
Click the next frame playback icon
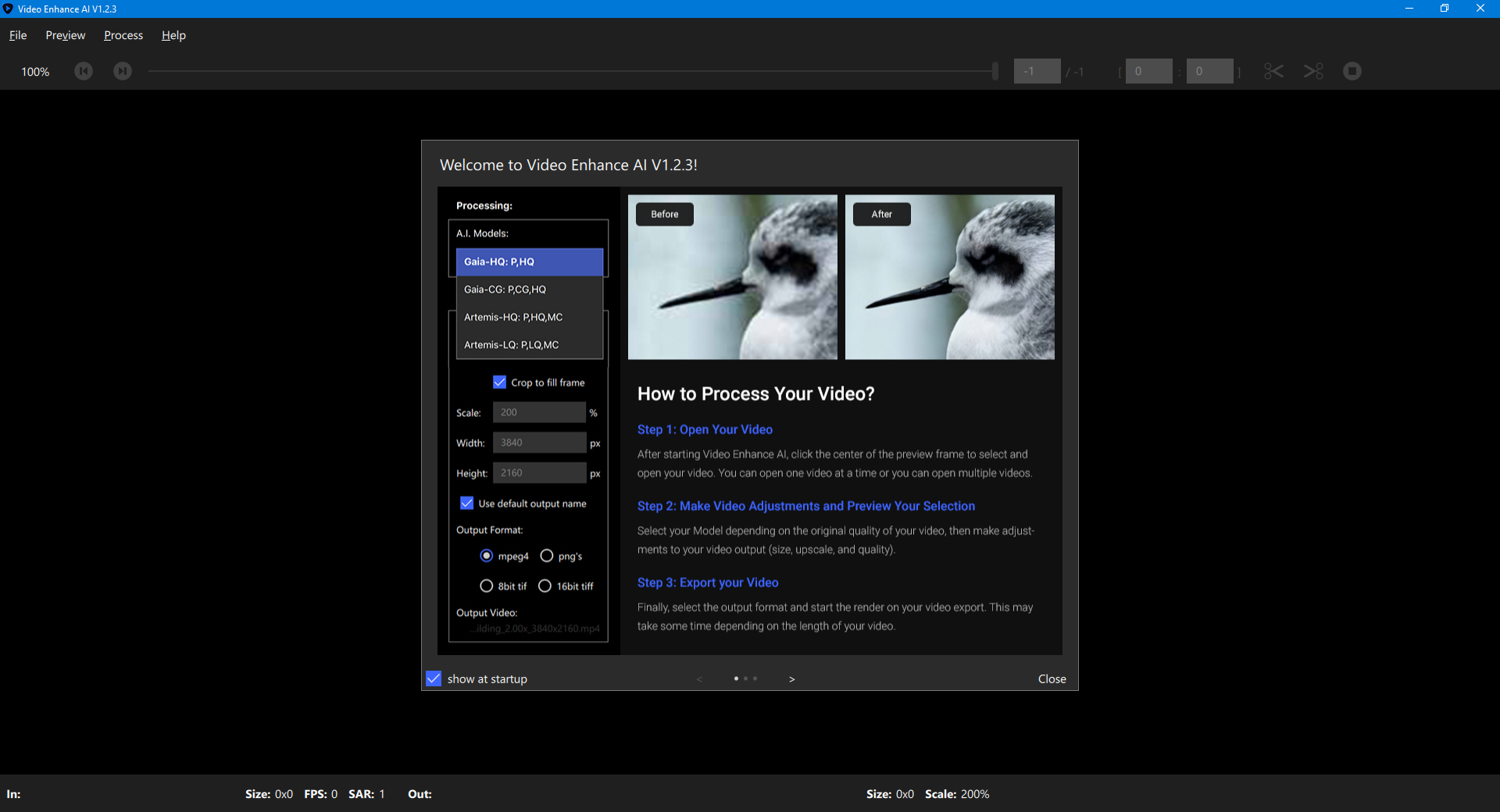[123, 71]
